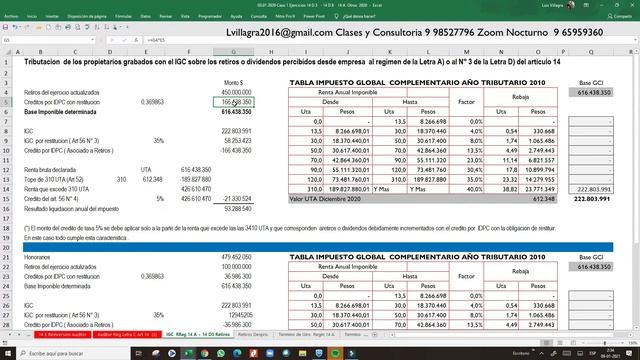Click into the formula bar
Image resolution: width=640 pixels, height=360 pixels.
[x=388, y=40]
